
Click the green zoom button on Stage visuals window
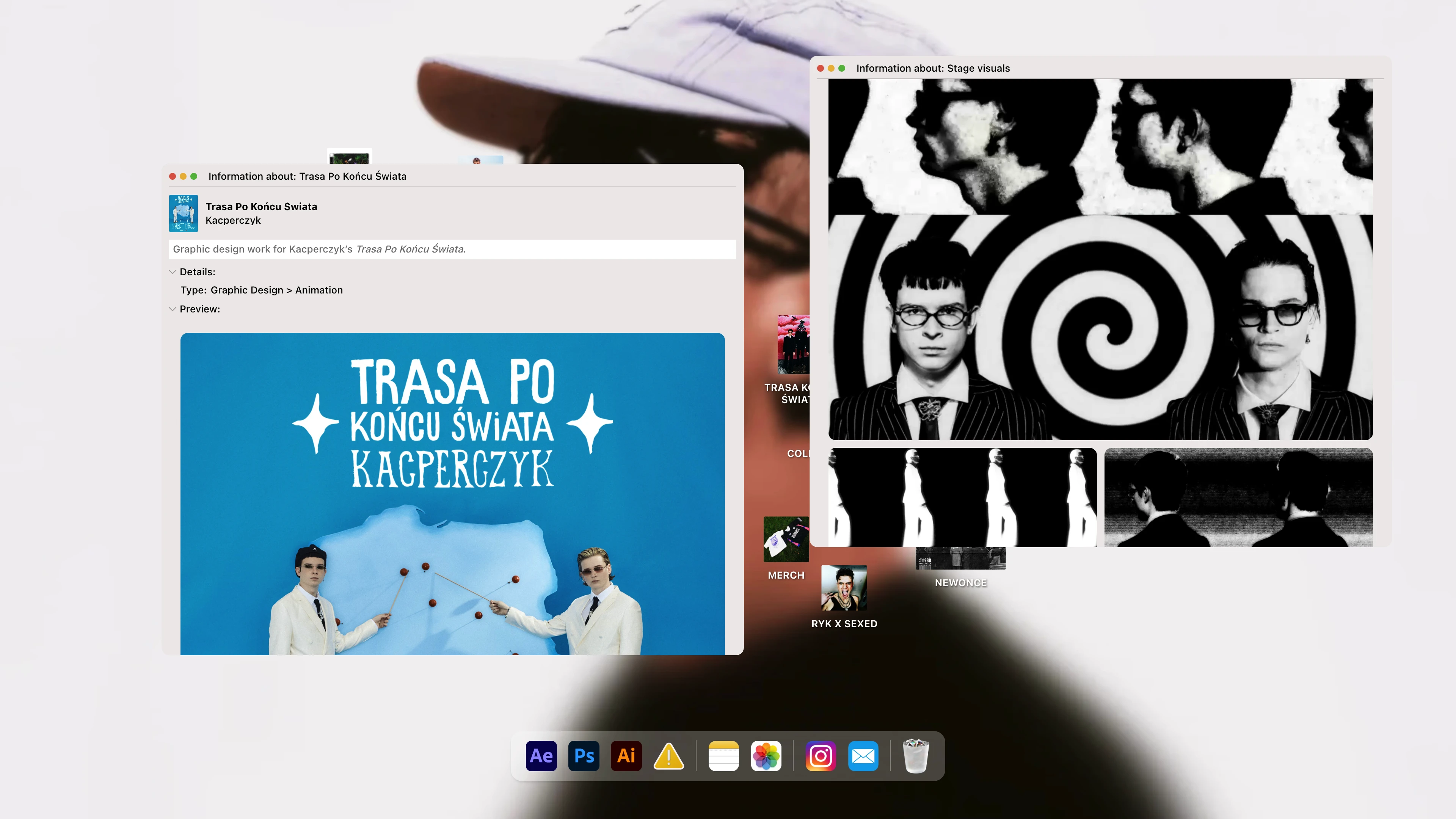[842, 68]
